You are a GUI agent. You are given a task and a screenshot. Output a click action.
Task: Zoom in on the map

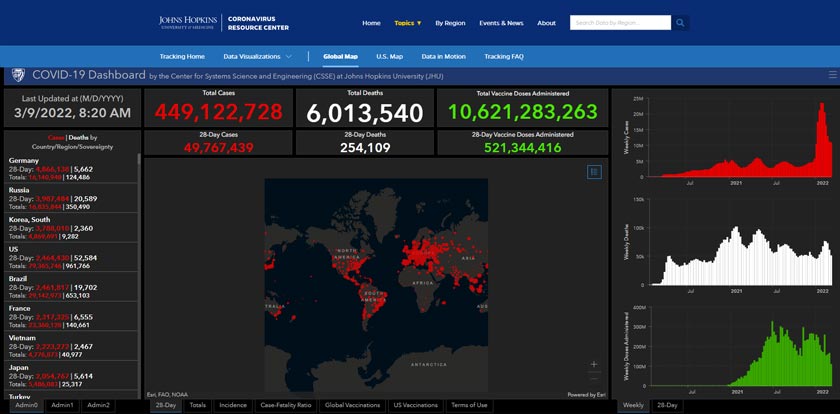click(x=594, y=364)
